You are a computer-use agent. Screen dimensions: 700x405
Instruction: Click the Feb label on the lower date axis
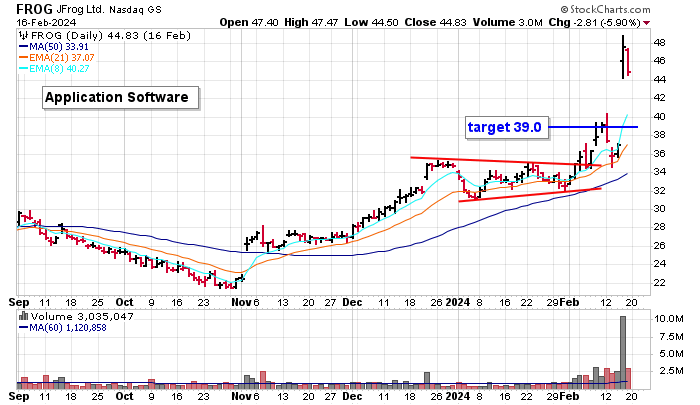pos(569,396)
